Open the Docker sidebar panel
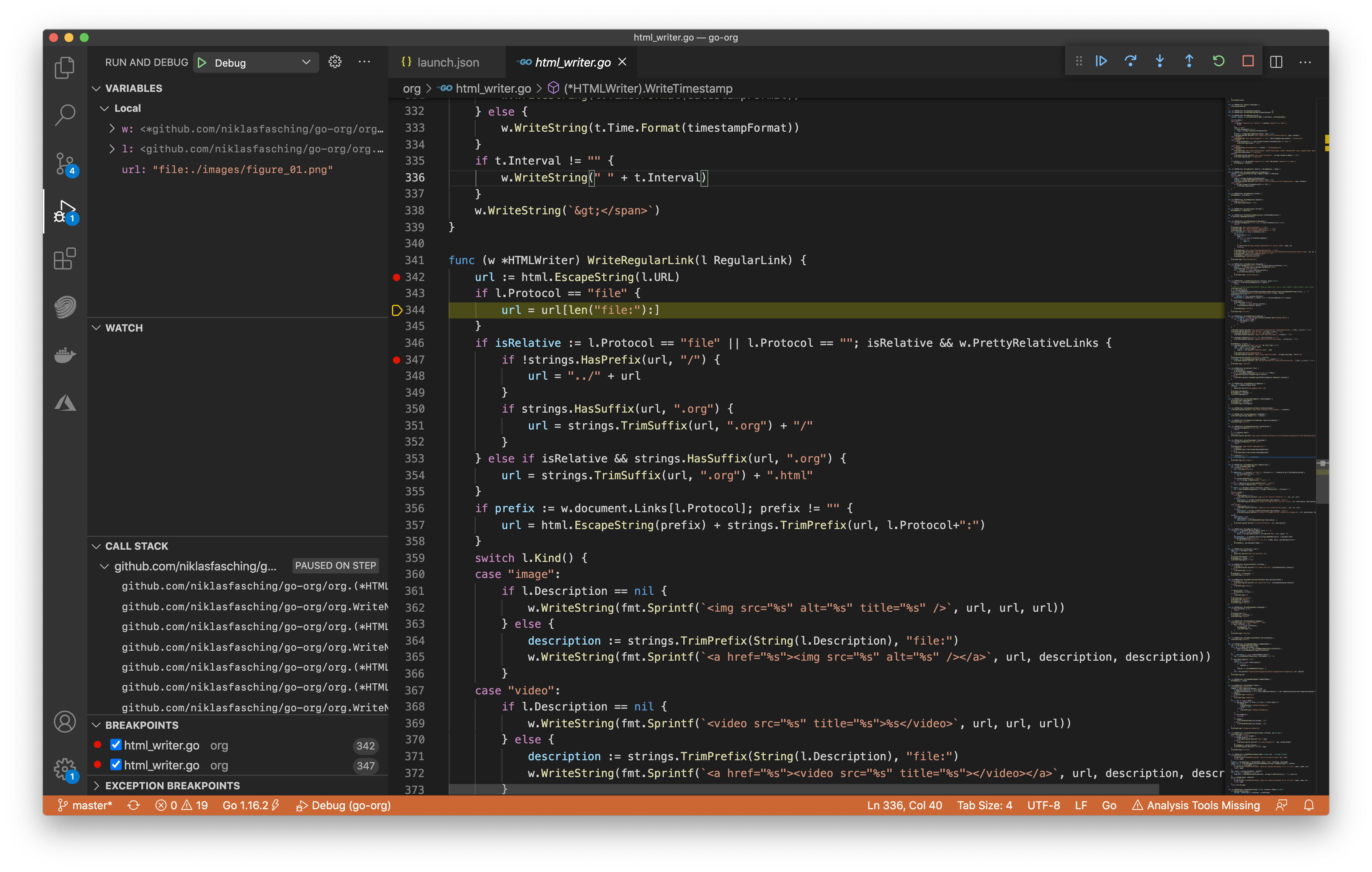Screen dimensions: 1372x872 point(65,355)
